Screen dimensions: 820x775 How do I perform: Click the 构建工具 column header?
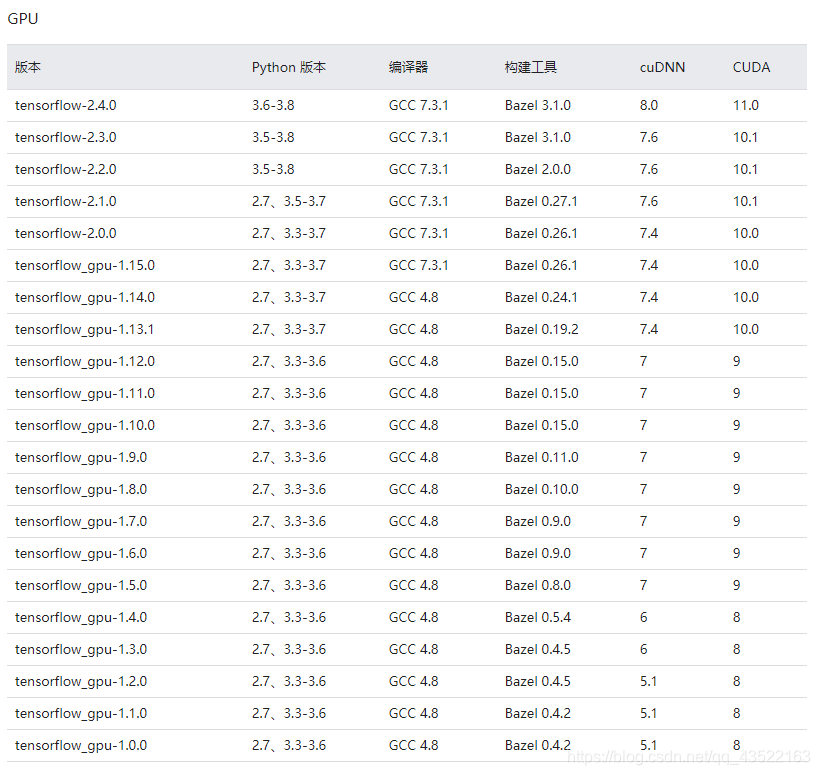pyautogui.click(x=531, y=67)
